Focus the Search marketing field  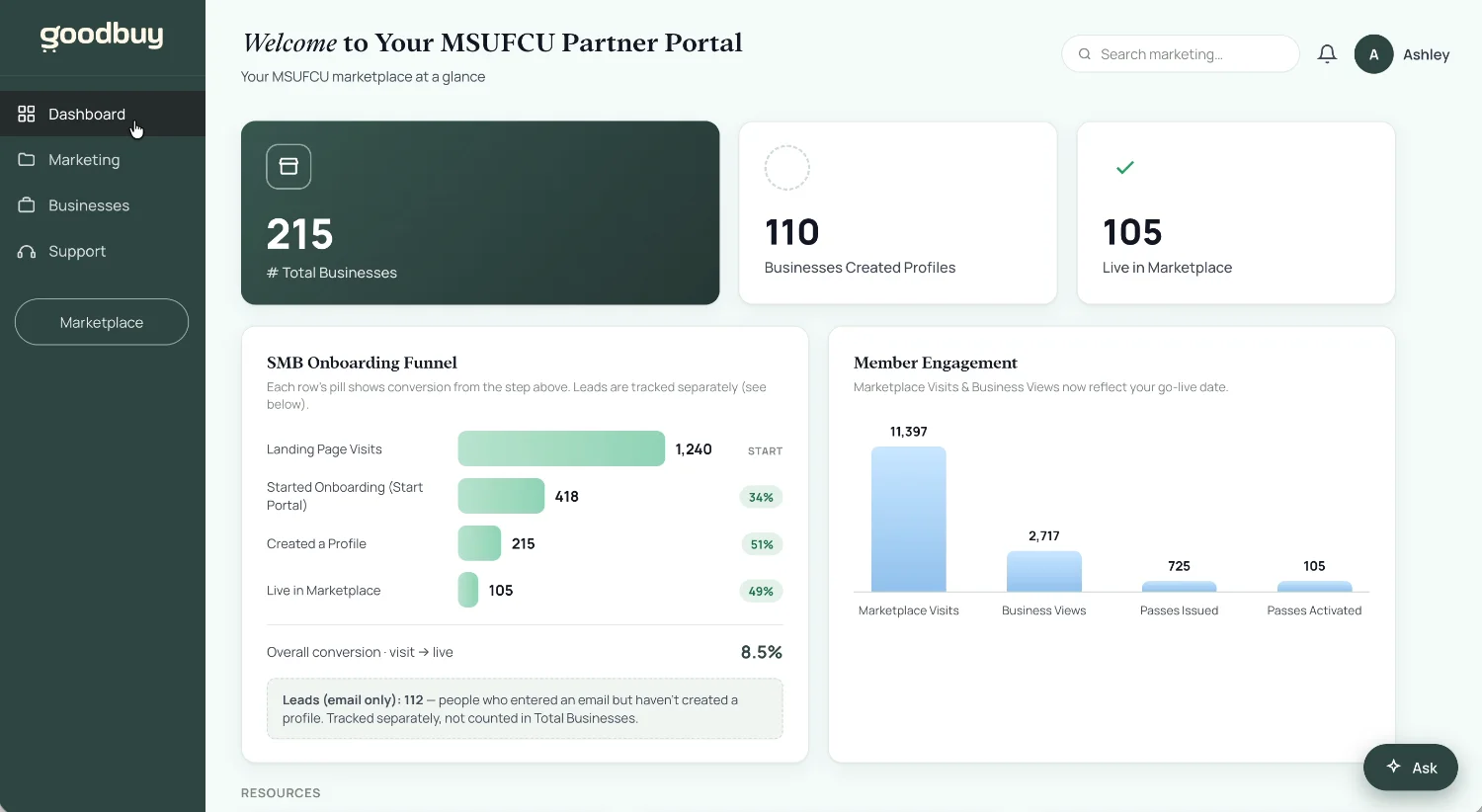pyautogui.click(x=1181, y=53)
